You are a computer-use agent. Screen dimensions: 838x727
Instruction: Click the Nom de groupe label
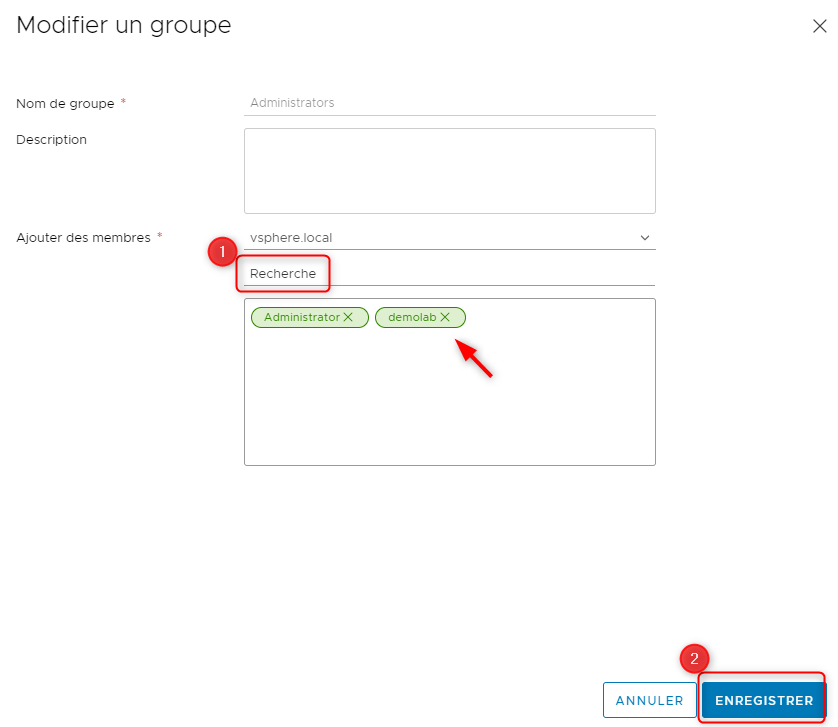coord(65,103)
